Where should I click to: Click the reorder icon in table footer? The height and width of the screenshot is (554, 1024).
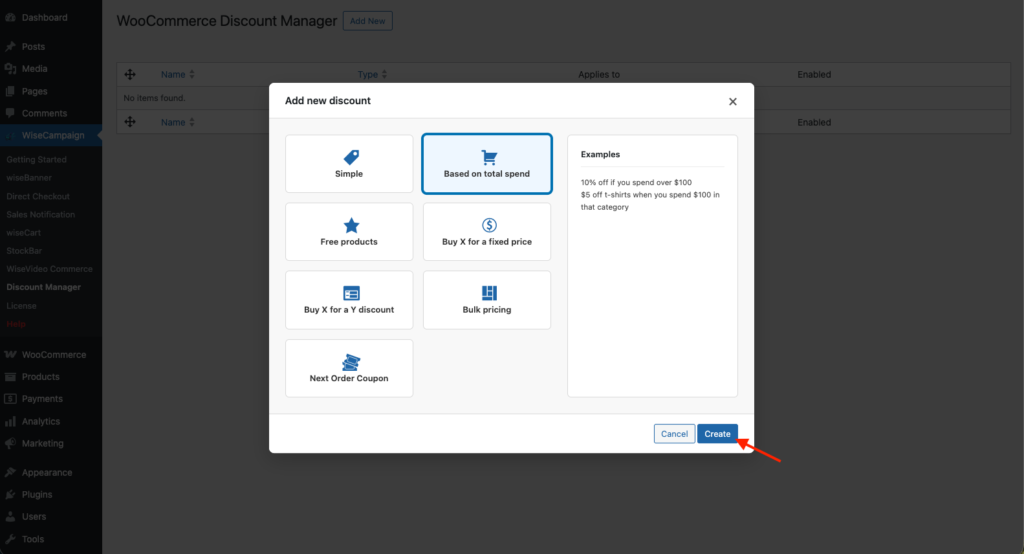coord(130,122)
